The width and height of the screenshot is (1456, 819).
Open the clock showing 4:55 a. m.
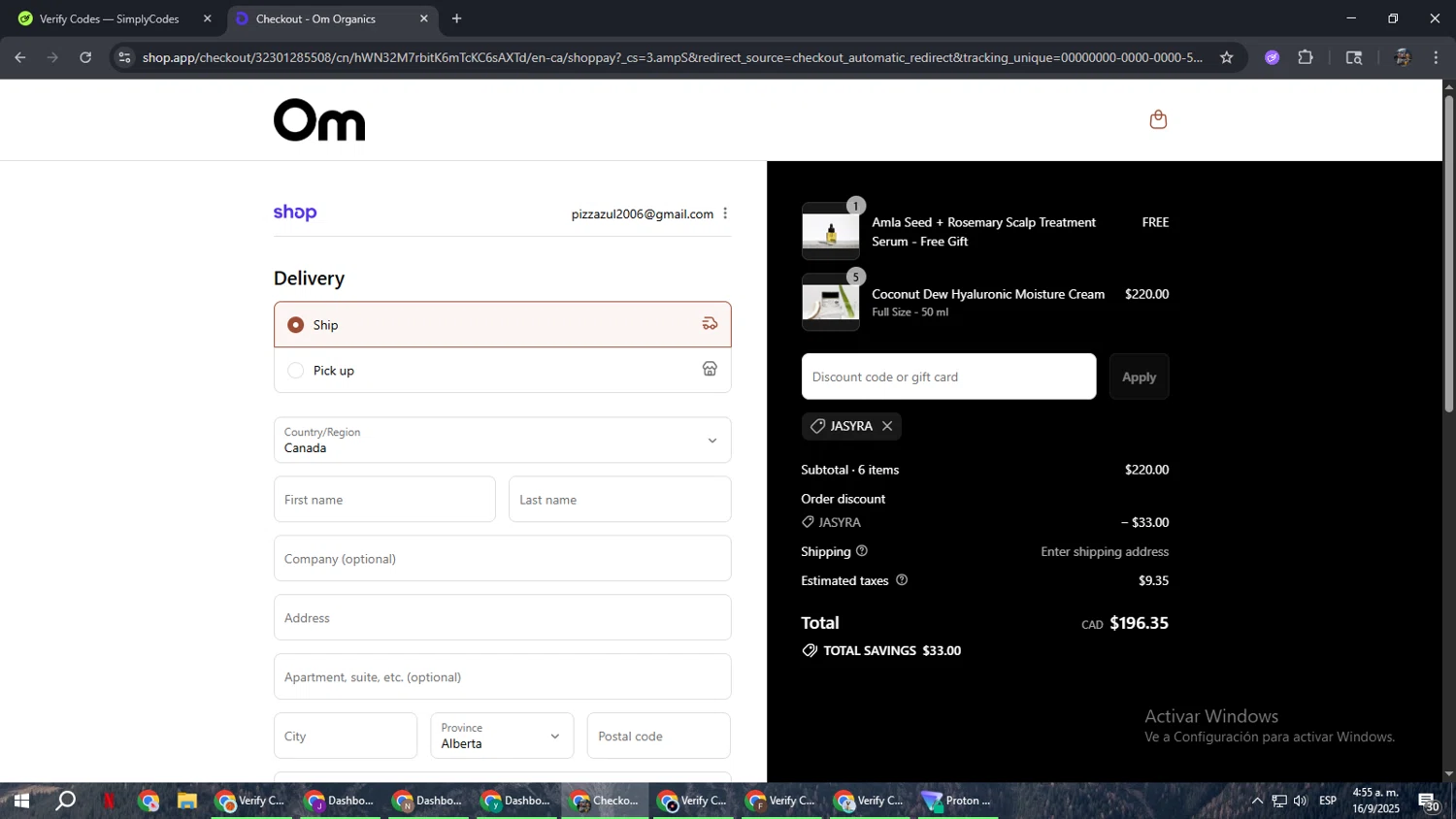(1375, 801)
